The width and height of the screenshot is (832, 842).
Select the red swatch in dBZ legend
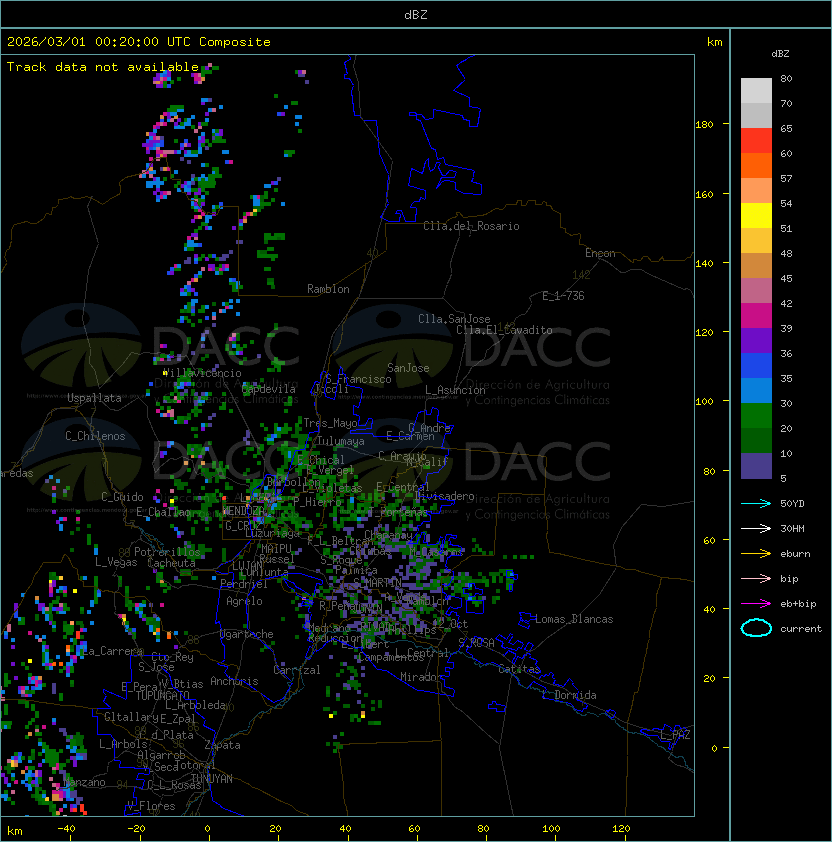coord(756,141)
